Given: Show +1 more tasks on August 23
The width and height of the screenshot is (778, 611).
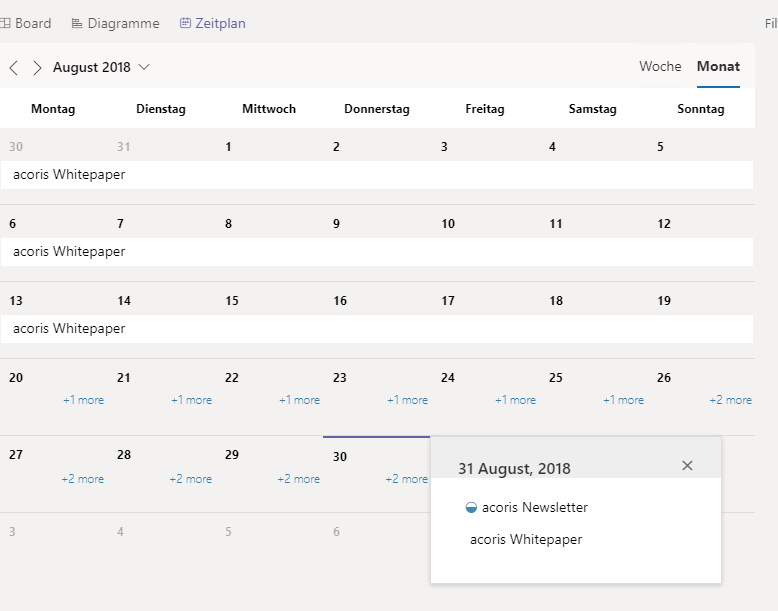Looking at the screenshot, I should click(407, 400).
